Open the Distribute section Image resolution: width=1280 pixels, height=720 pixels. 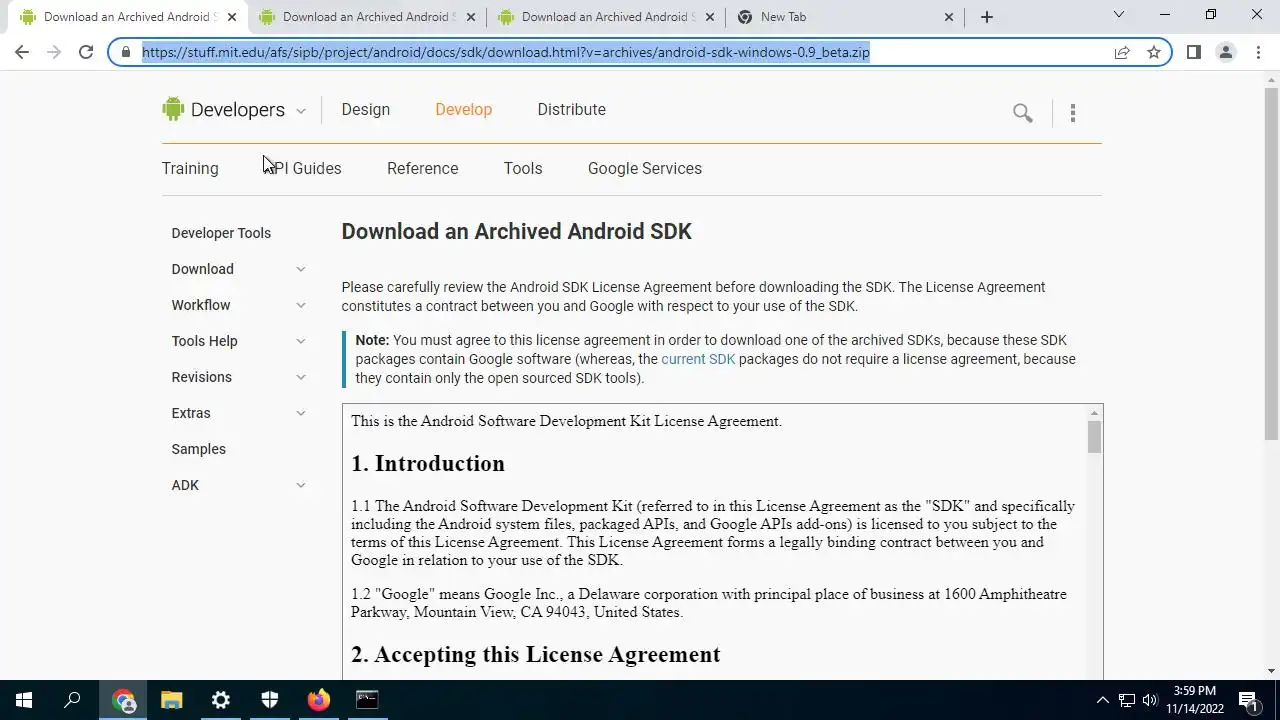coord(572,110)
